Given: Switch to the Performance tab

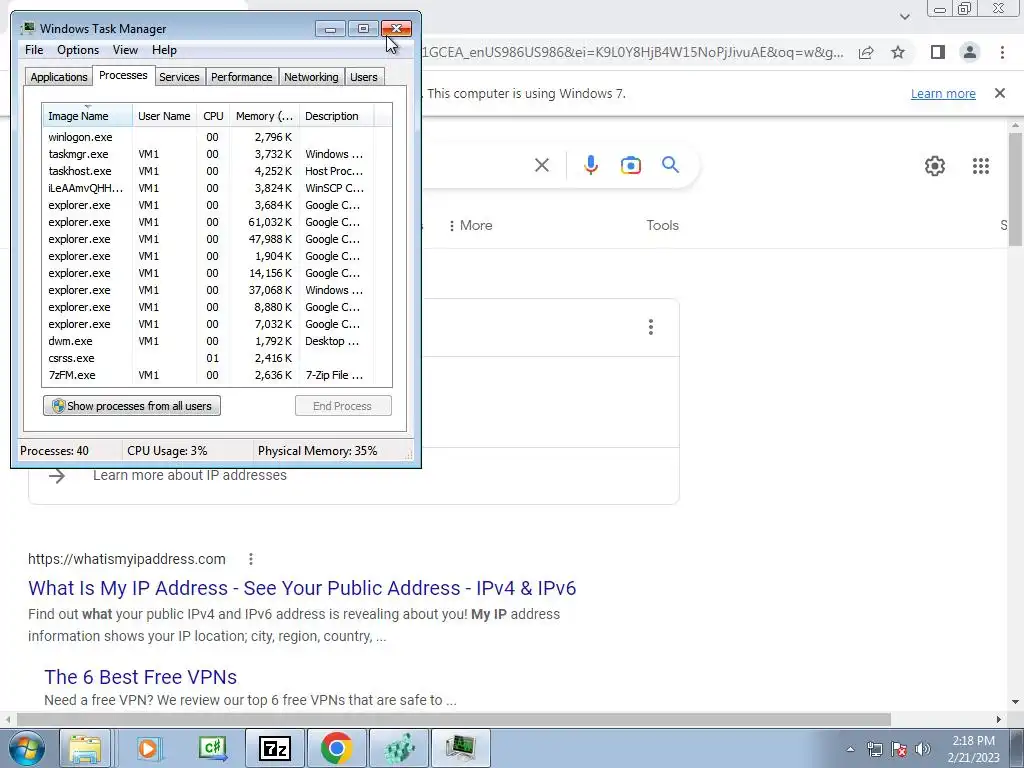Looking at the screenshot, I should 241,77.
